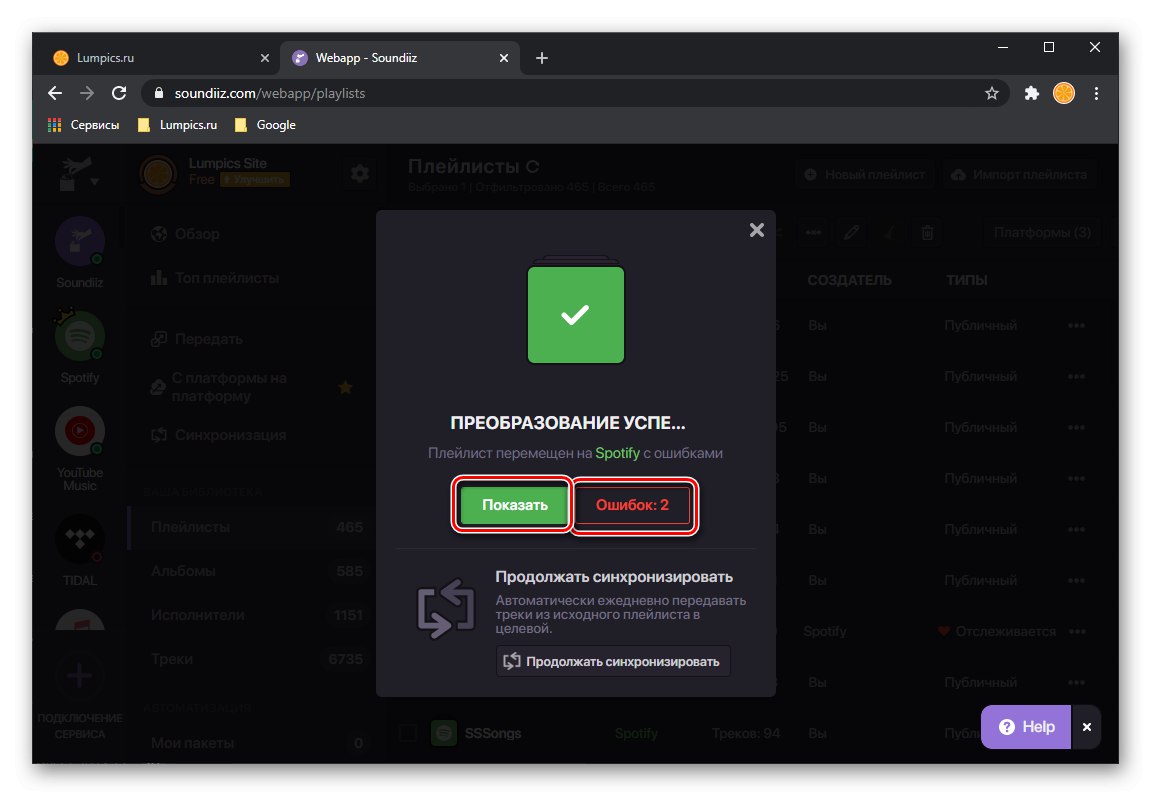Click Импорт плейлиста button
This screenshot has width=1151, height=796.
[x=1020, y=174]
